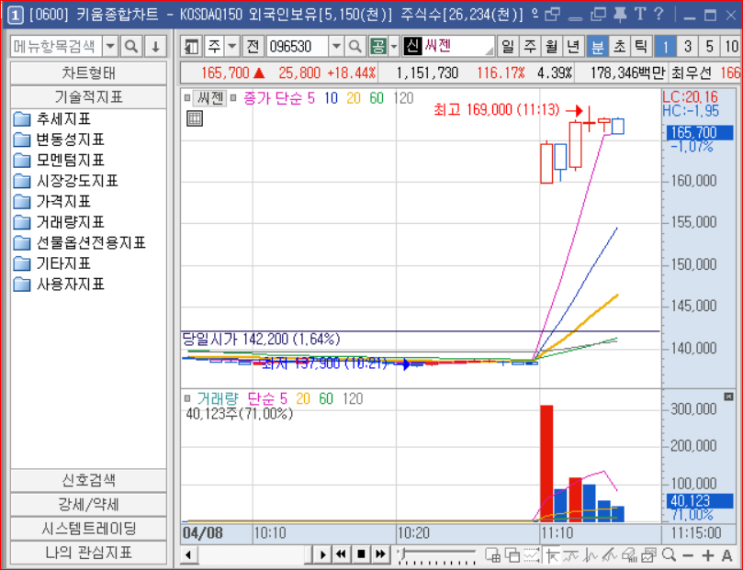
Task: Click the chart save/copy icon in bottom toolbar
Action: click(x=649, y=554)
